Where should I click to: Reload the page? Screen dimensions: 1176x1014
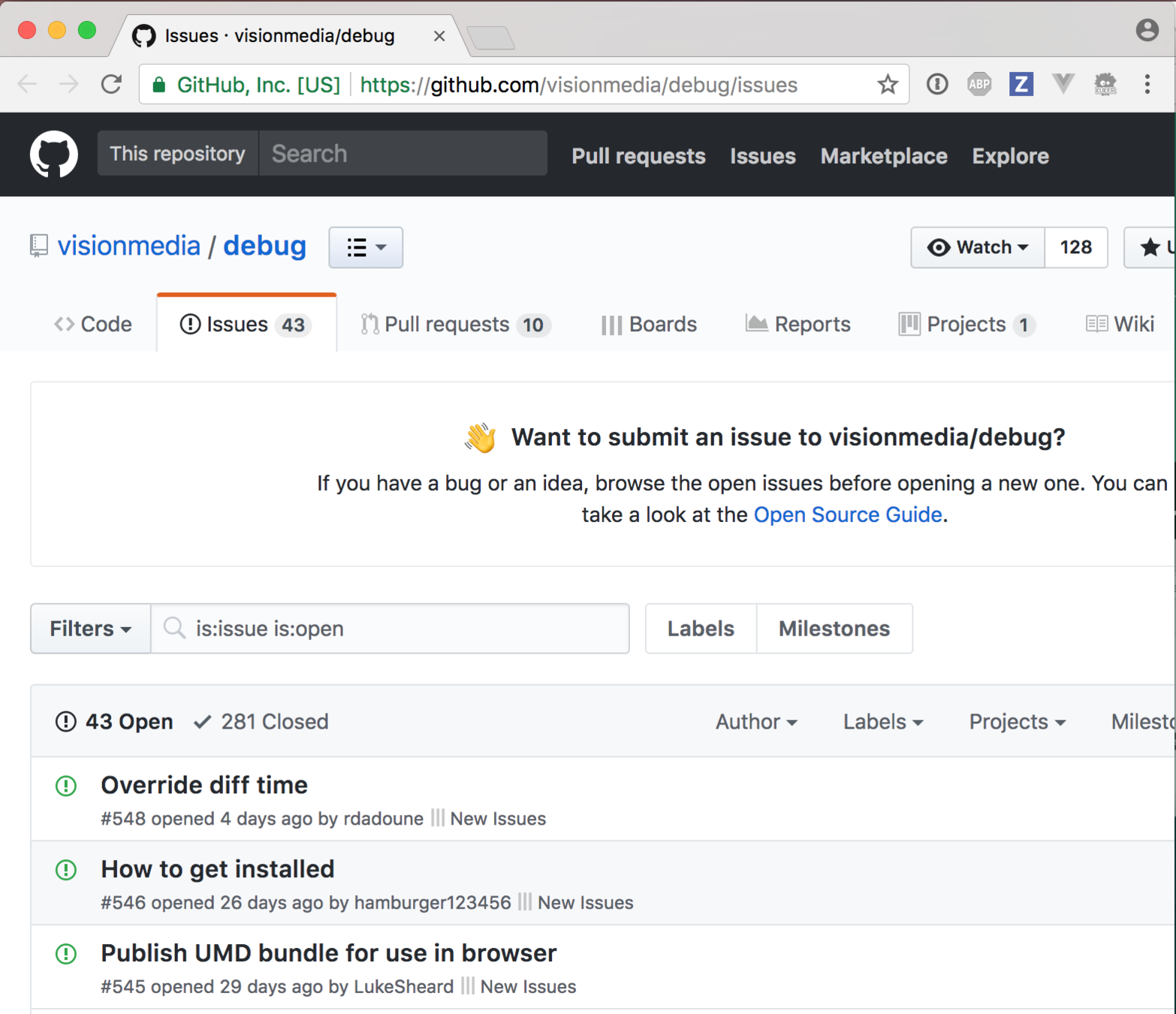point(112,84)
